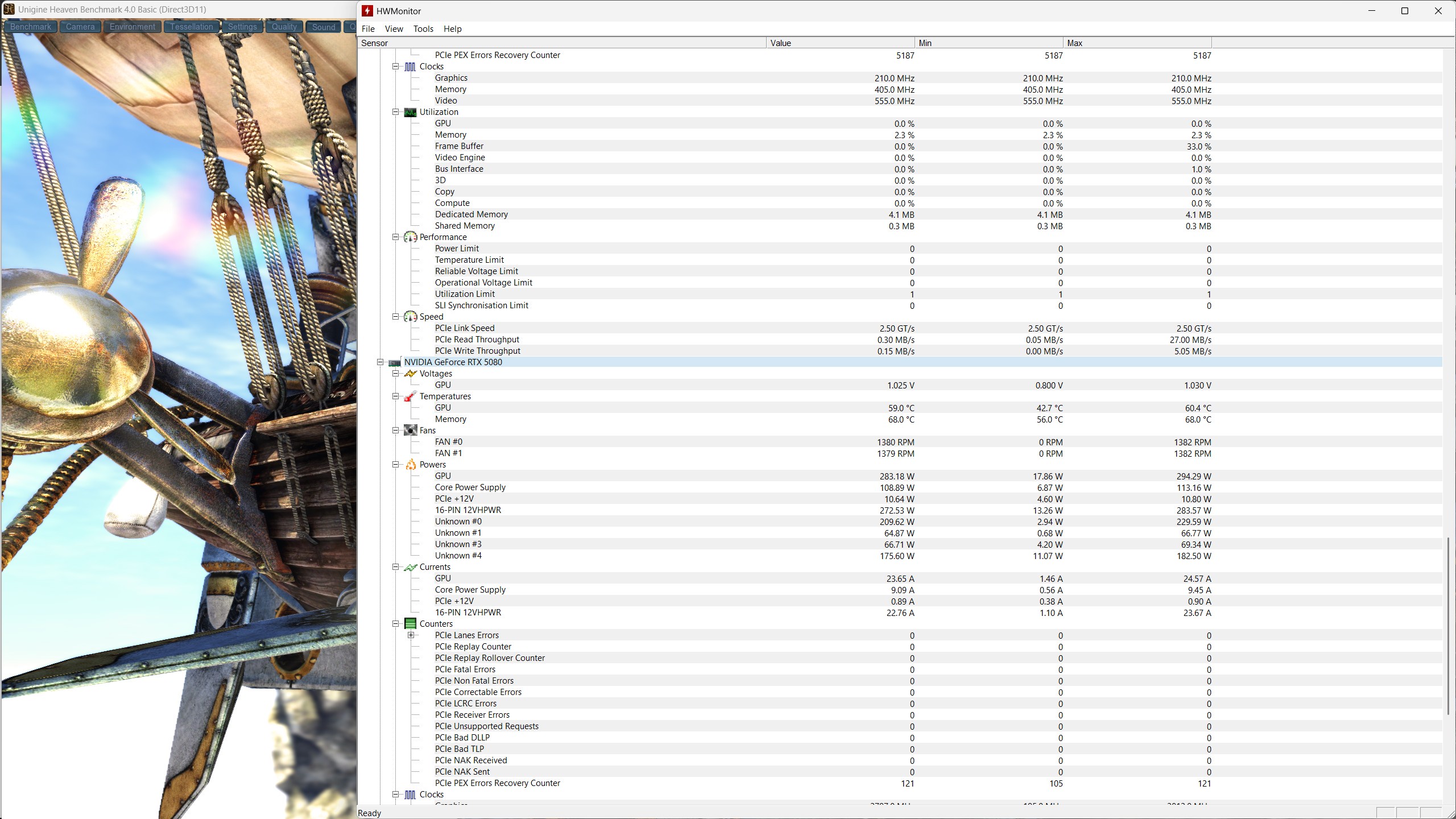Click the Tessellation button in Heaven window
This screenshot has width=1456, height=819.
click(192, 27)
